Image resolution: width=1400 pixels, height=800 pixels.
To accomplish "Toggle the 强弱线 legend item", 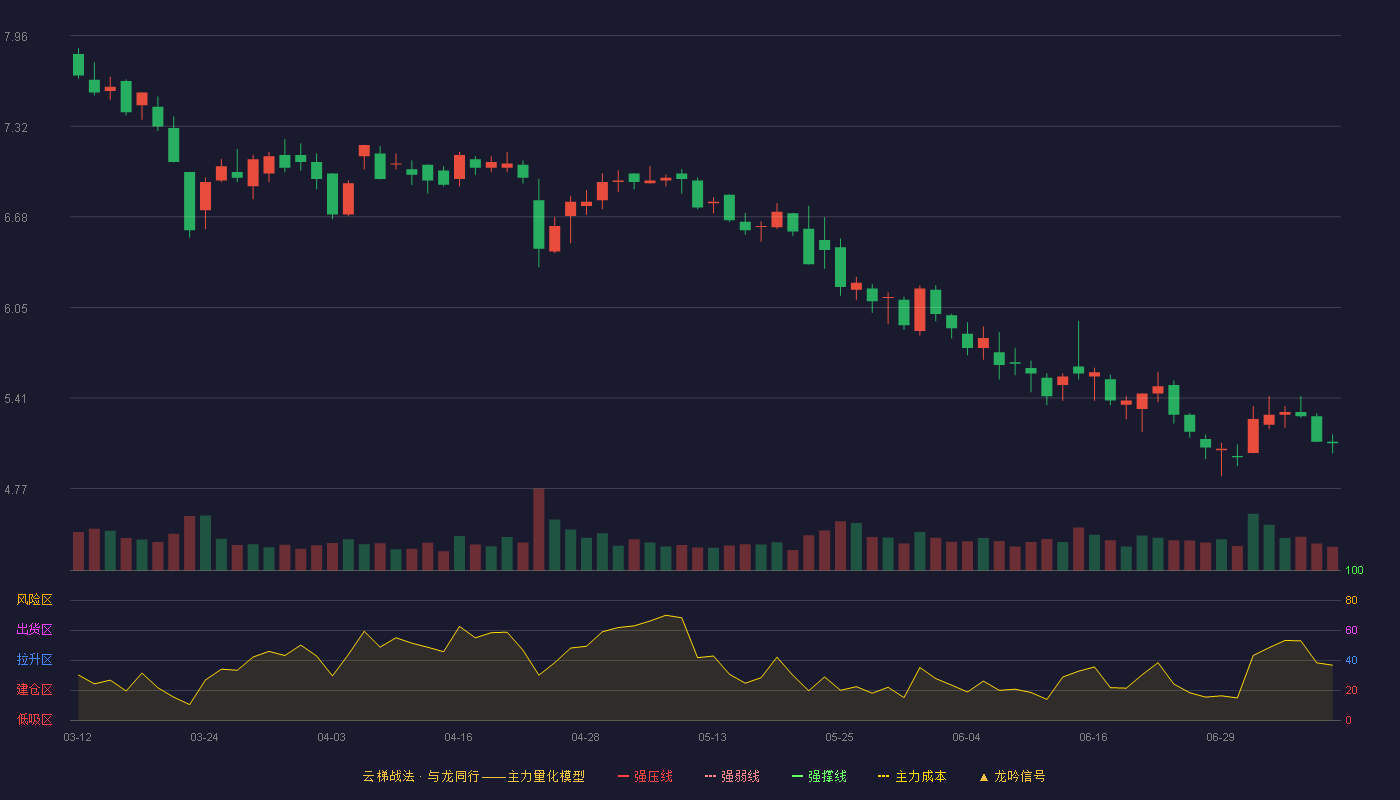I will coord(732,776).
